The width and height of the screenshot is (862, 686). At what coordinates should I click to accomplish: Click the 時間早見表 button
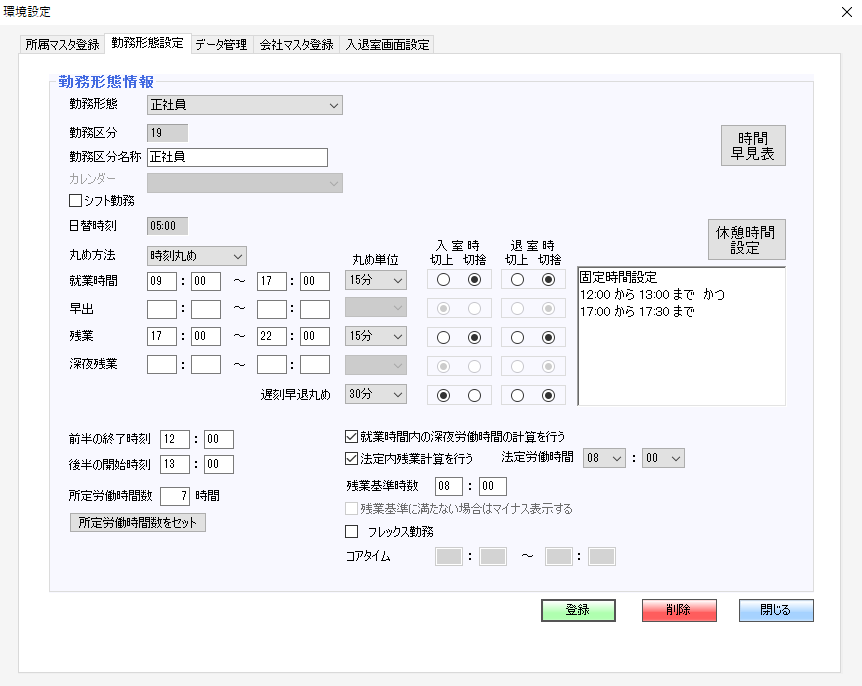pos(753,145)
